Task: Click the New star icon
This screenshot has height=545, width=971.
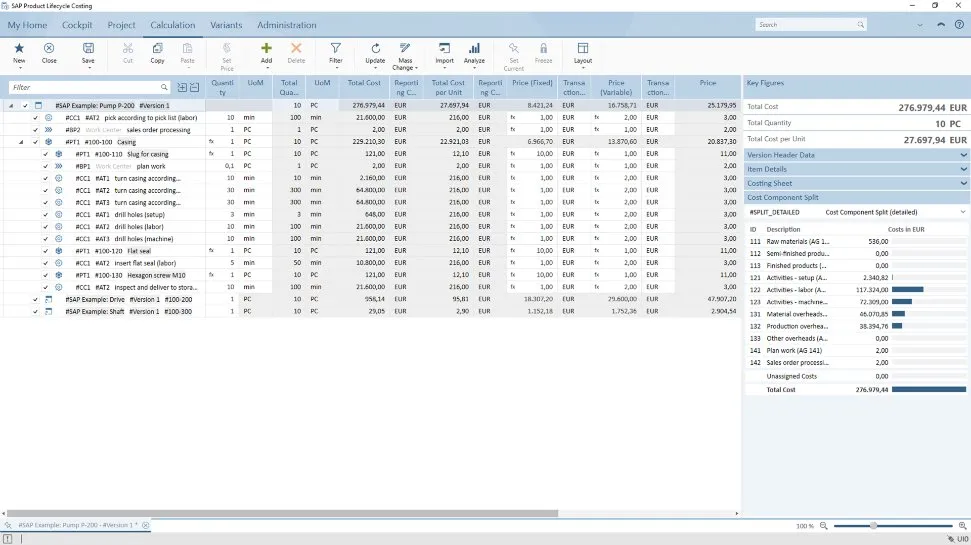Action: (19, 48)
